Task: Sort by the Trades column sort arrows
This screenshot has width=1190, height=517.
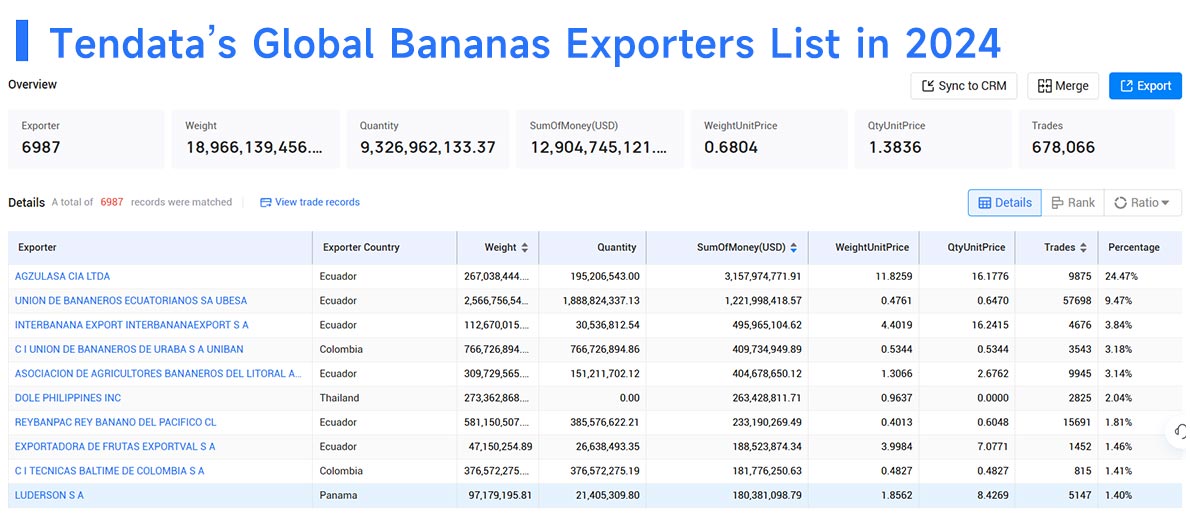Action: (x=1083, y=247)
